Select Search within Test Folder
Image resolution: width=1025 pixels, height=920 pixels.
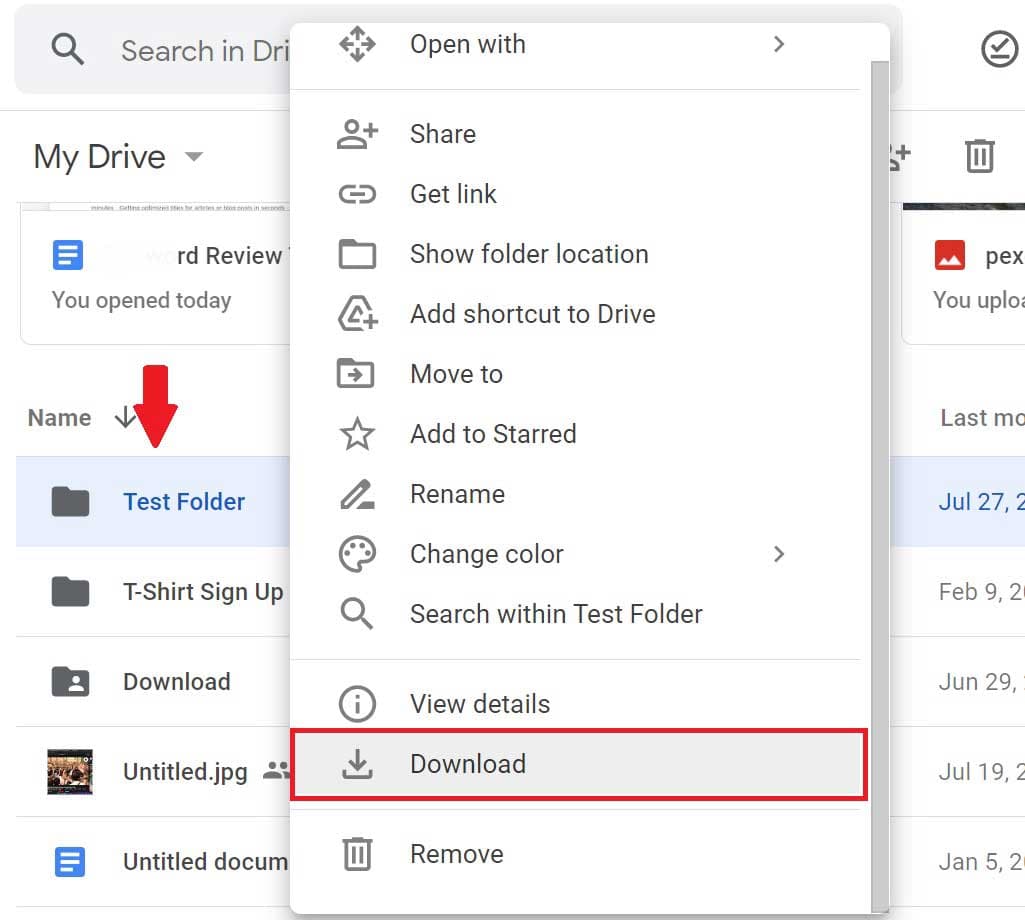[x=357, y=613]
